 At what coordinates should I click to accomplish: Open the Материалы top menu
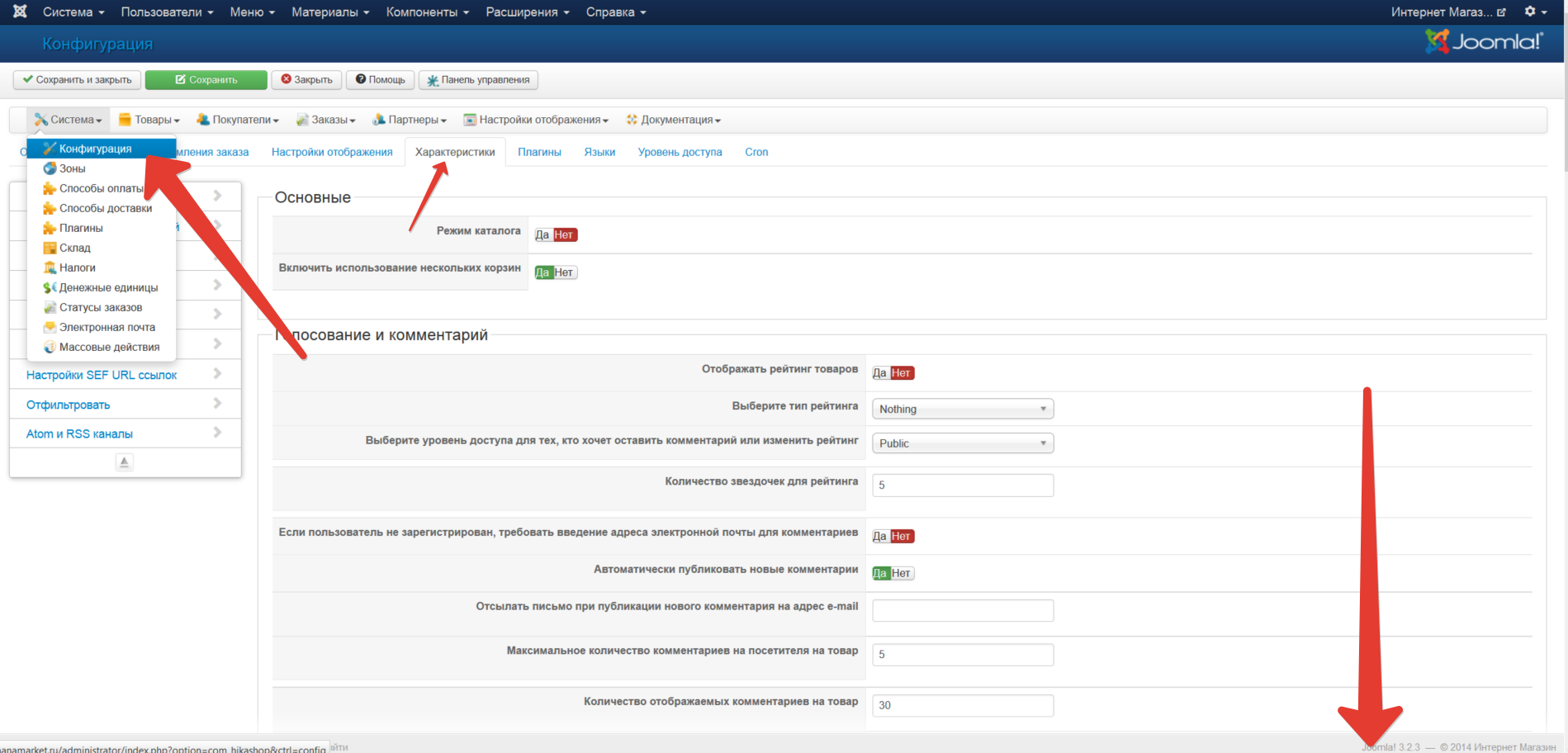tap(330, 12)
